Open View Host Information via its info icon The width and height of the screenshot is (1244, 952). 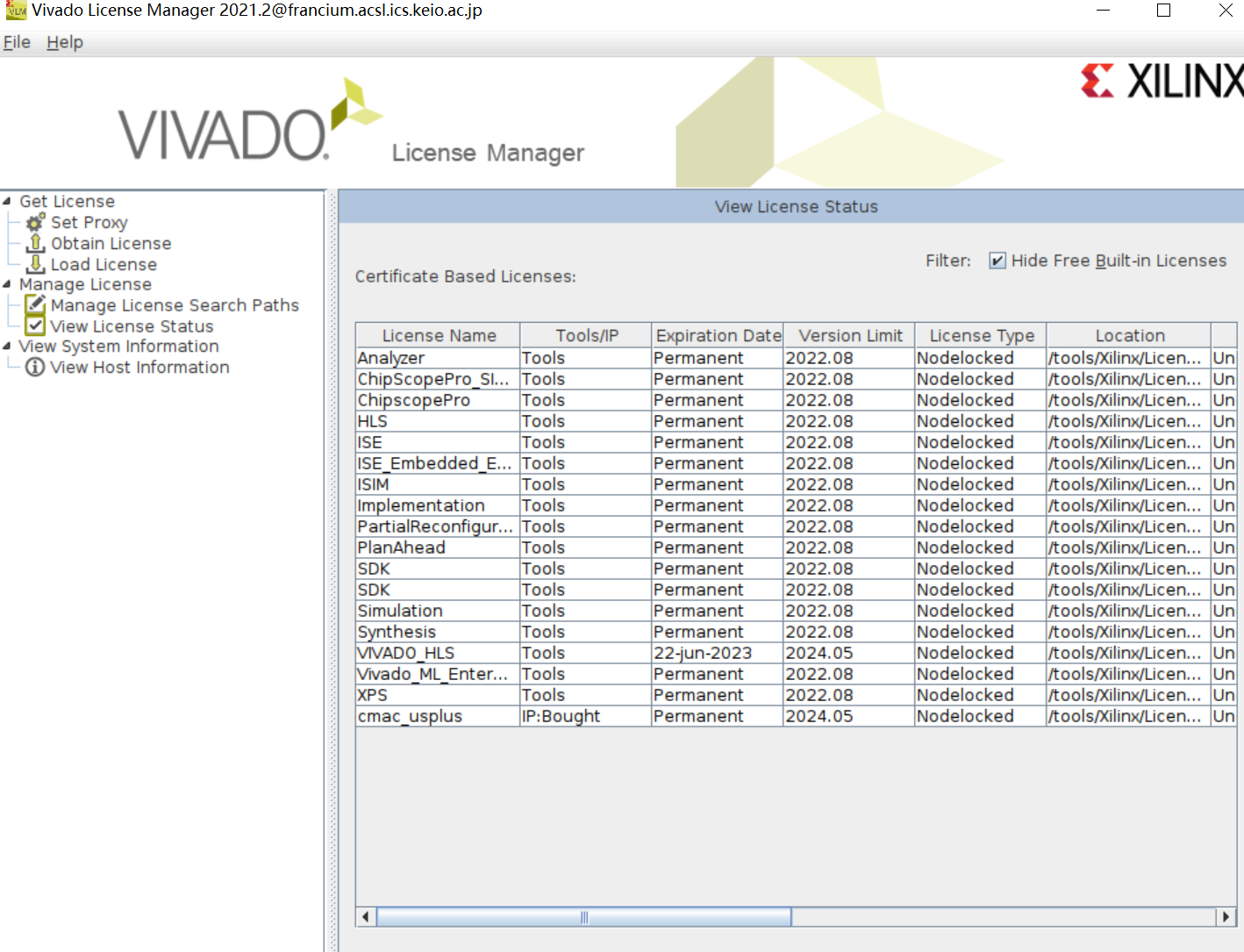[x=34, y=367]
